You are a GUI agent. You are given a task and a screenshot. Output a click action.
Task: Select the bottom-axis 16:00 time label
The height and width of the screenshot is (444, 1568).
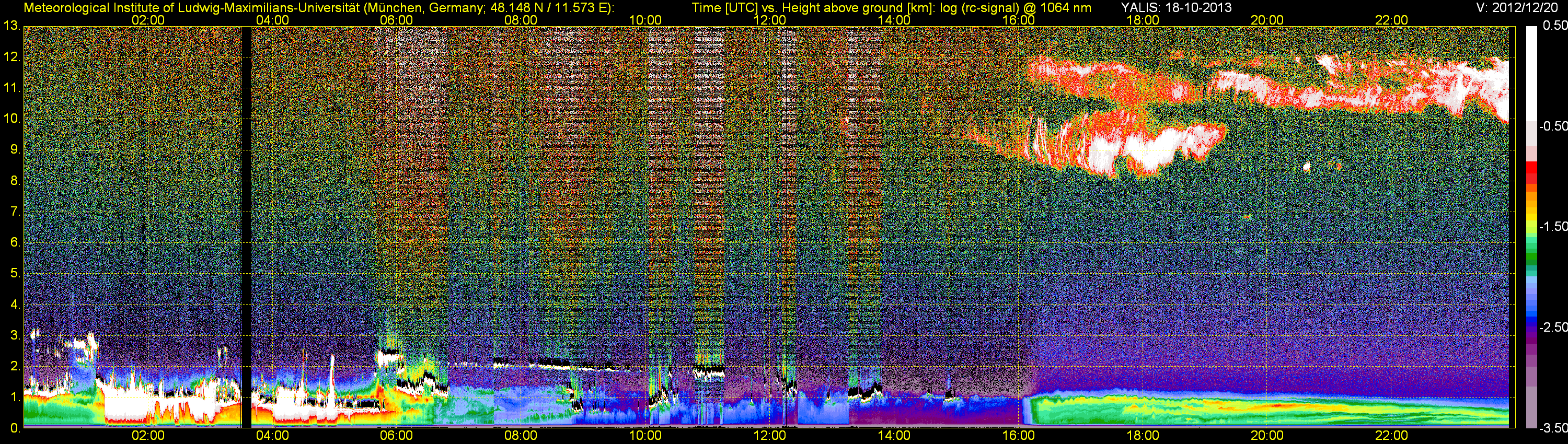(x=1018, y=436)
